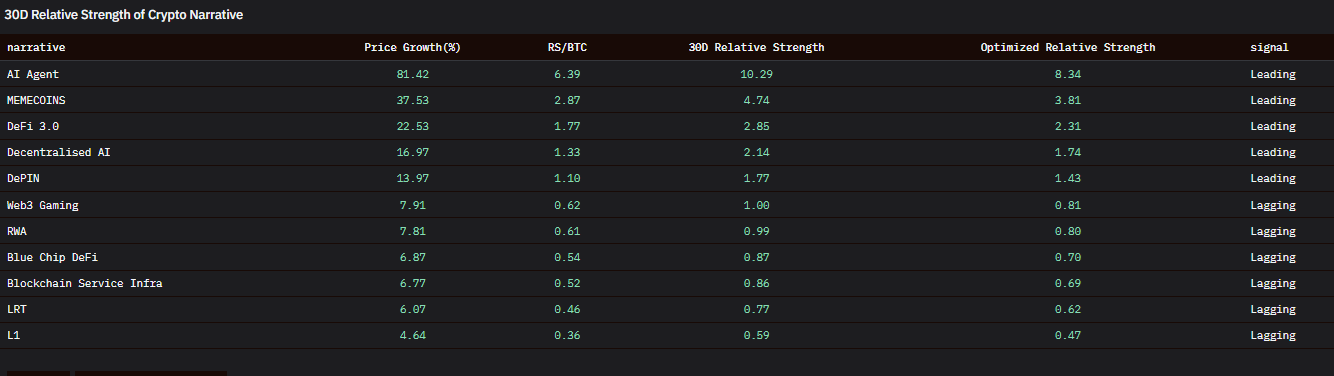The image size is (1334, 376).
Task: Click the RWA narrative cell
Action: click(17, 231)
